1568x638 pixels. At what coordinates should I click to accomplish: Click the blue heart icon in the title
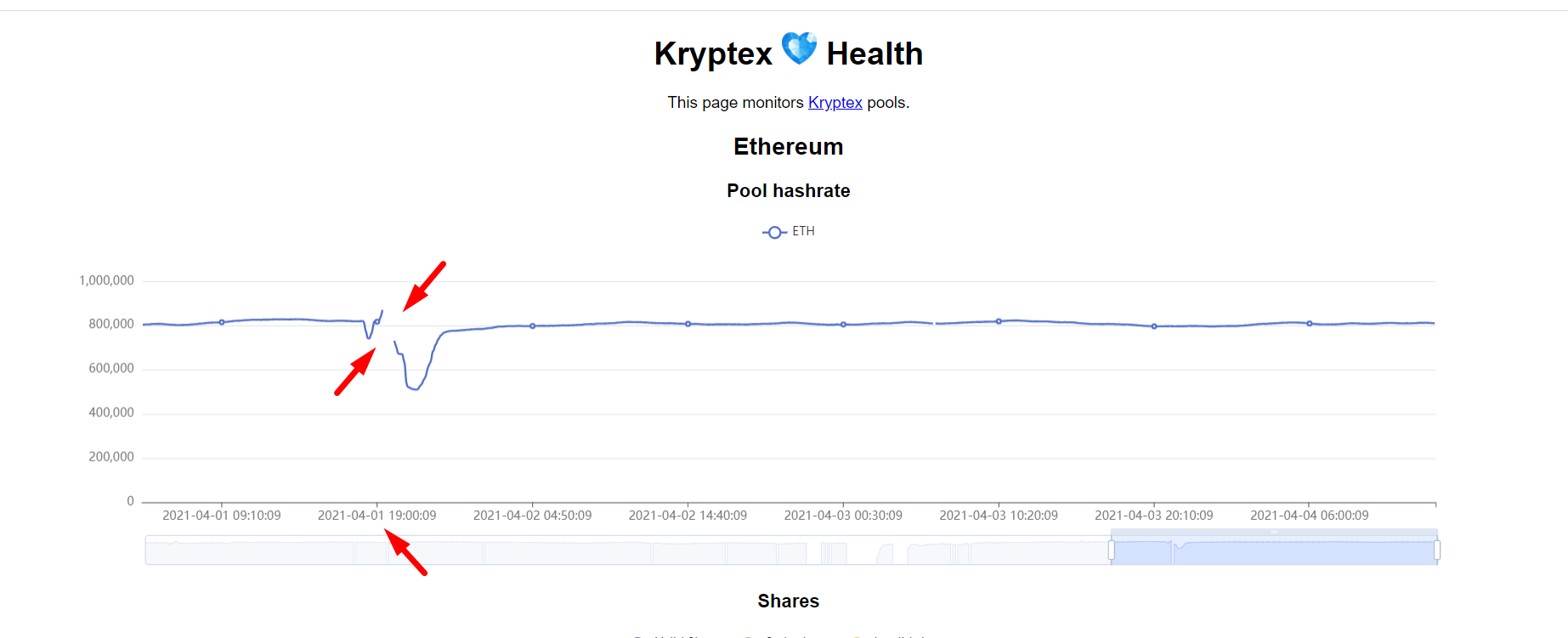pos(799,48)
